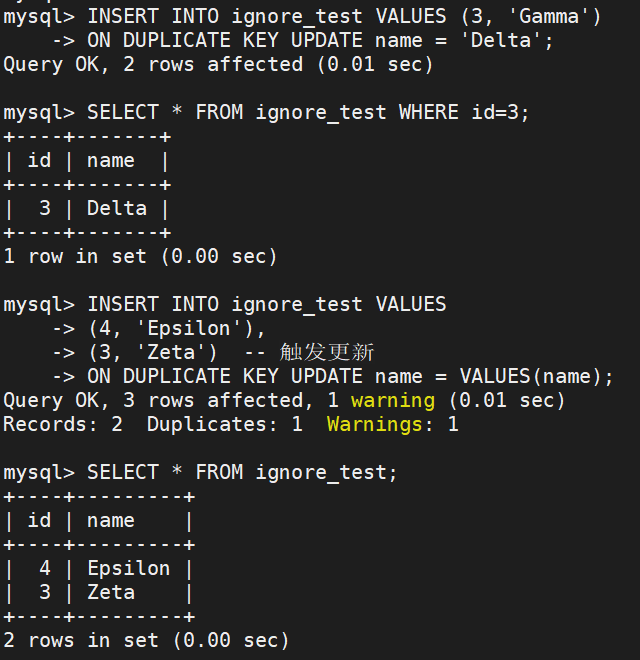Click the 'Duplicates: 1' text
This screenshot has width=640, height=660.
[x=224, y=424]
